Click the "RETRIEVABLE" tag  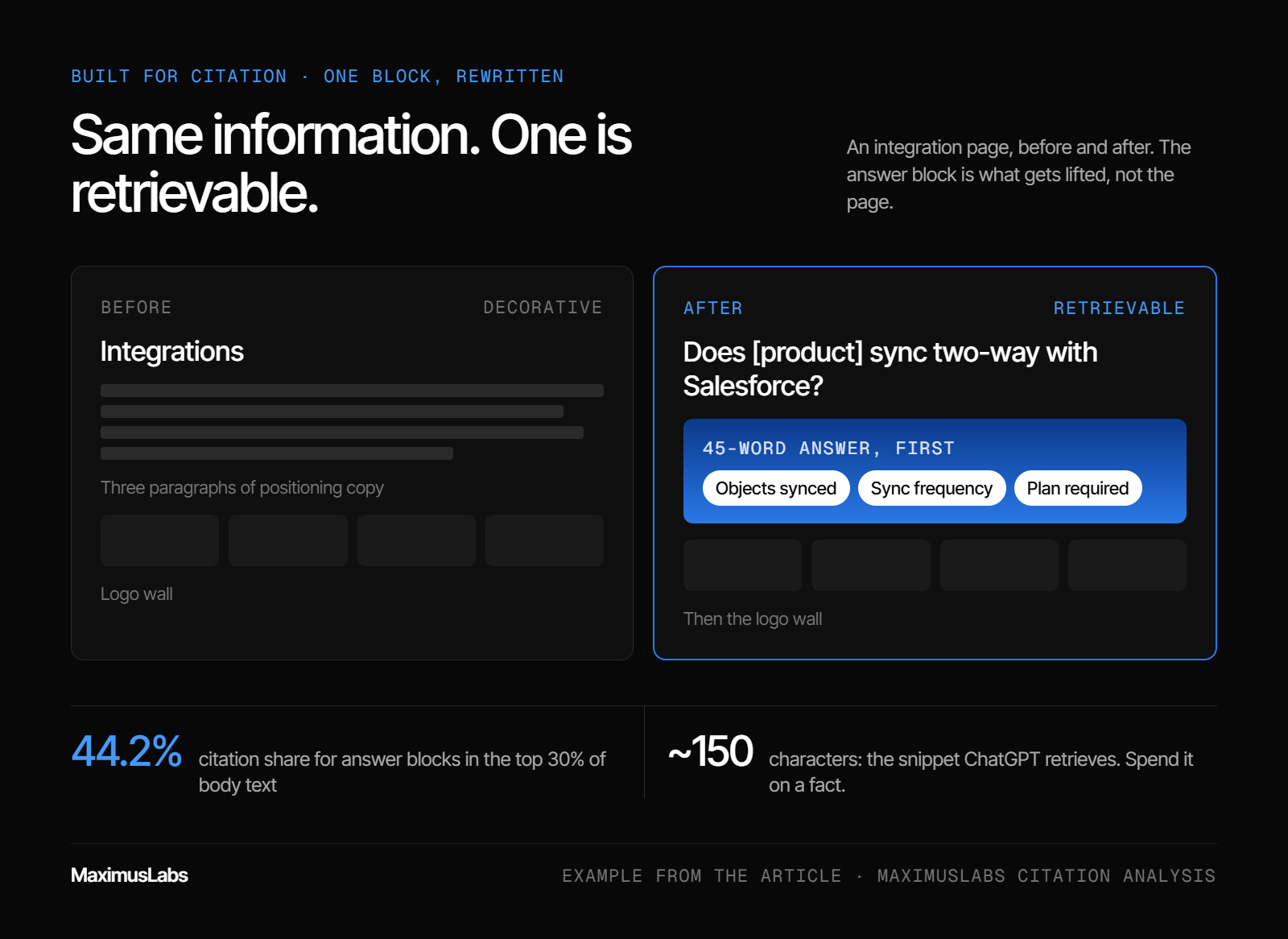(1119, 308)
